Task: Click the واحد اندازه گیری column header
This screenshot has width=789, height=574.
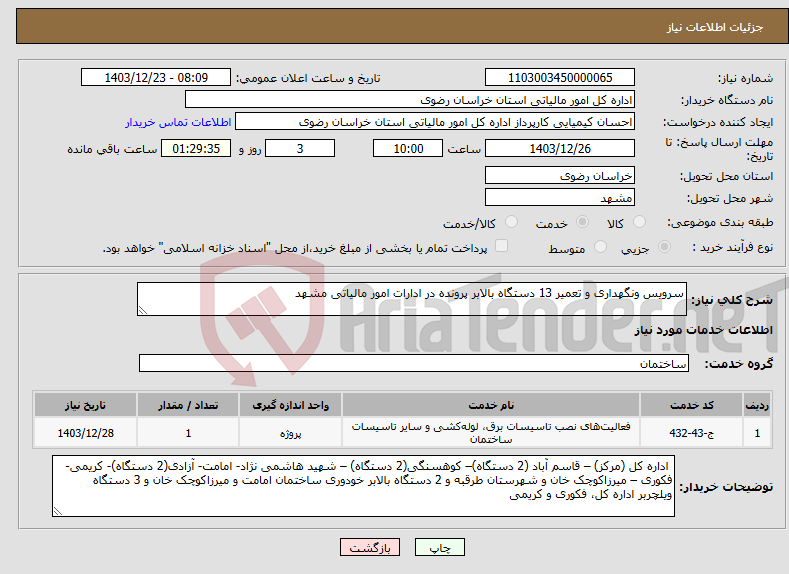Action: point(290,405)
